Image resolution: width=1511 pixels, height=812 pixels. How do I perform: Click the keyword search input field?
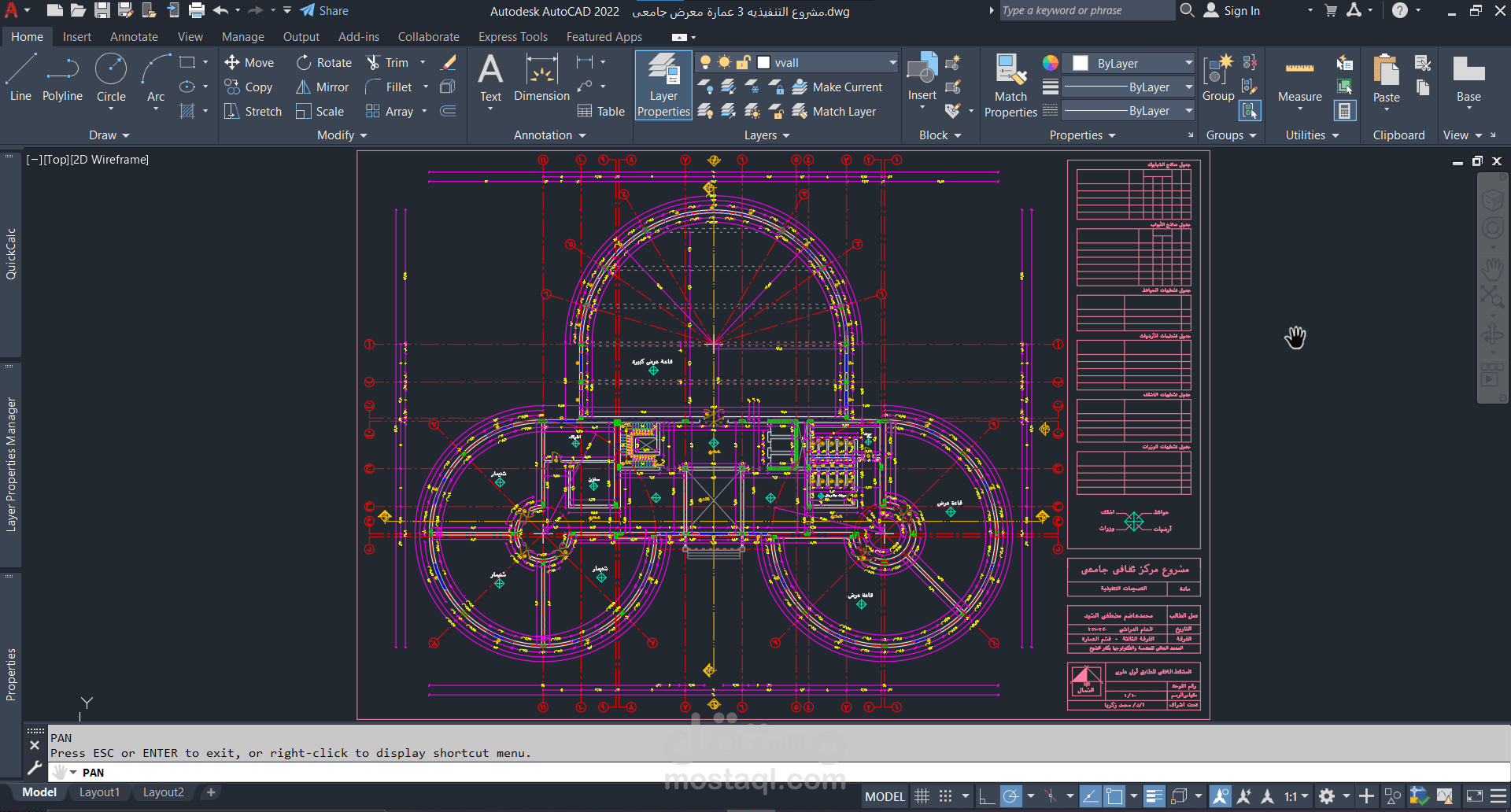(x=1085, y=11)
